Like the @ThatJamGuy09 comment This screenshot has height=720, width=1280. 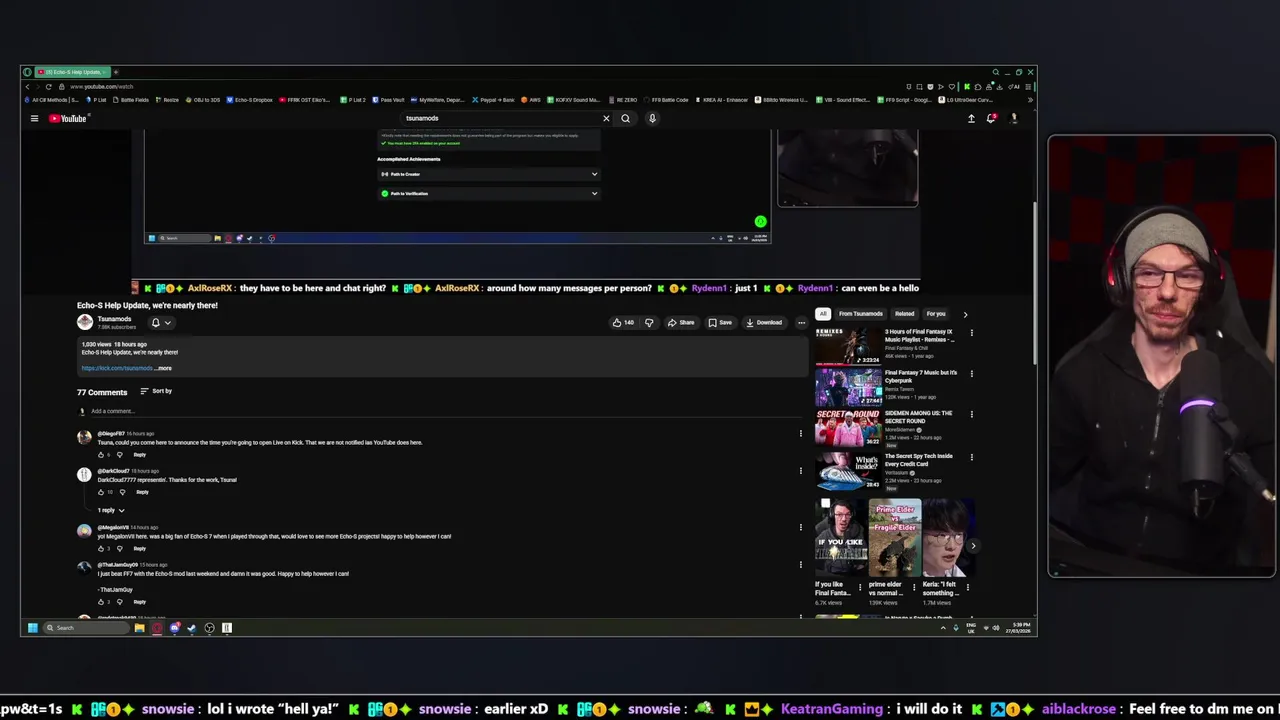[x=101, y=602]
